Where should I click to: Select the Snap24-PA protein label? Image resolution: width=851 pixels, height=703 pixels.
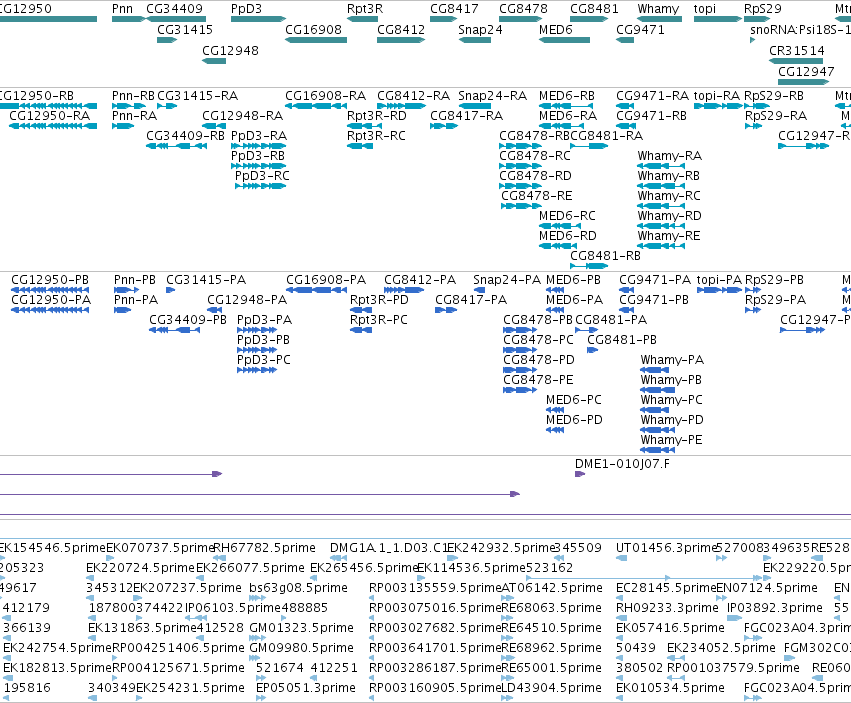click(x=507, y=280)
